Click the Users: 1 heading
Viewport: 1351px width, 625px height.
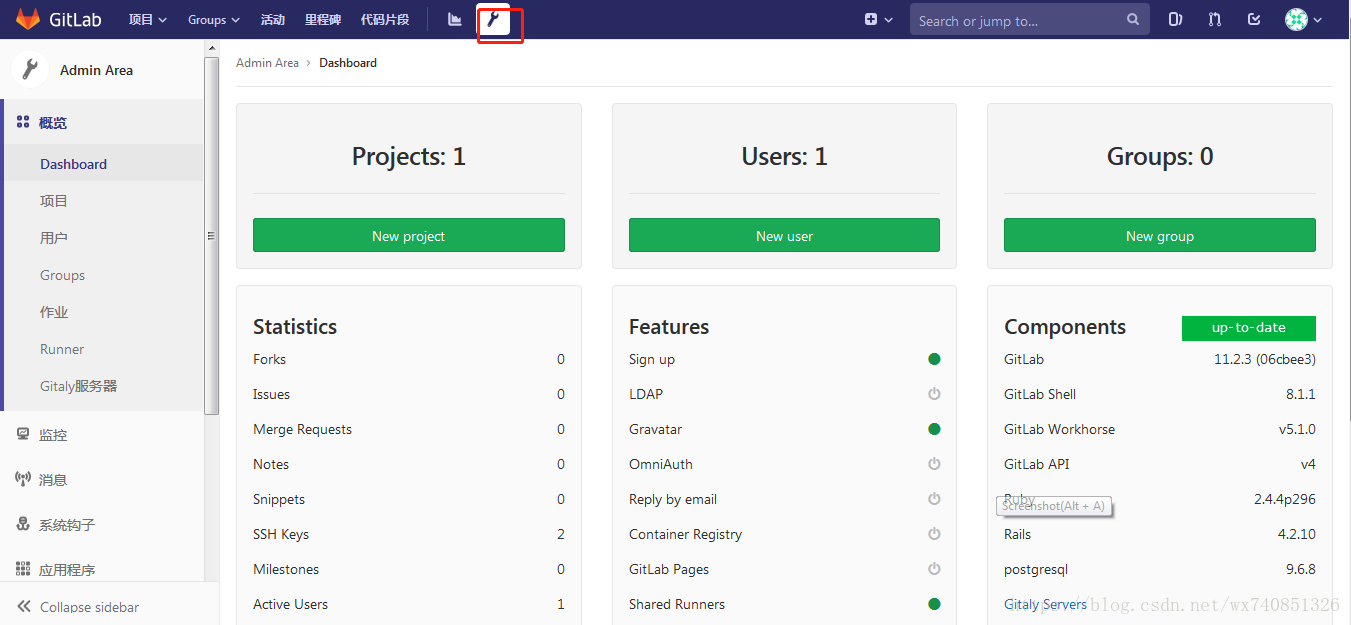pyautogui.click(x=784, y=156)
